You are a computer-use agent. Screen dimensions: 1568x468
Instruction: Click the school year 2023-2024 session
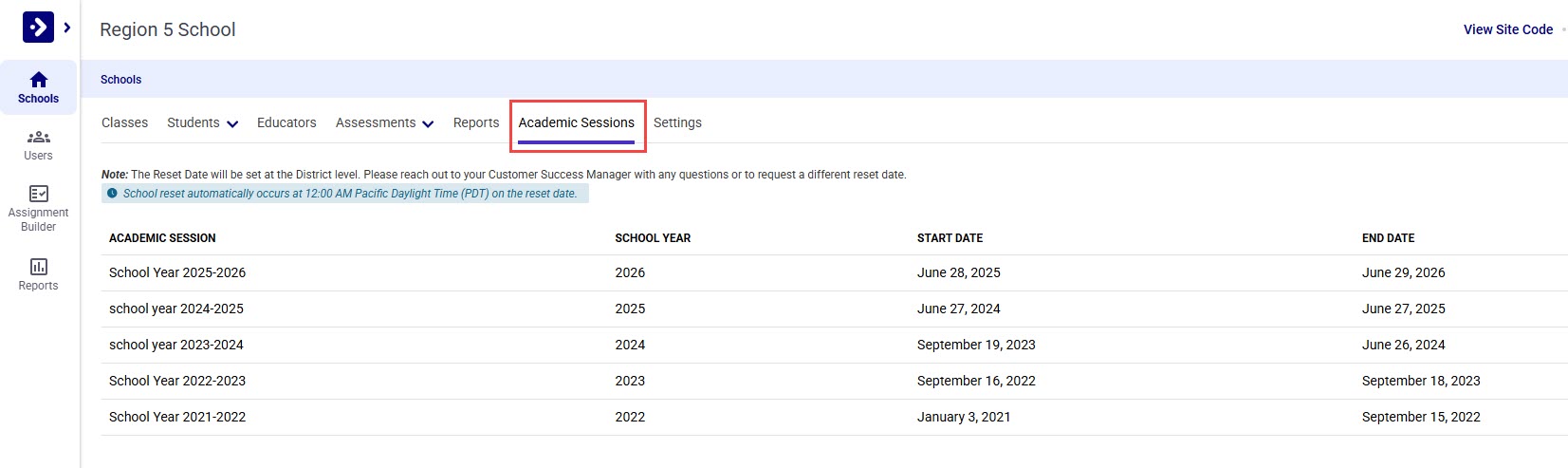176,345
